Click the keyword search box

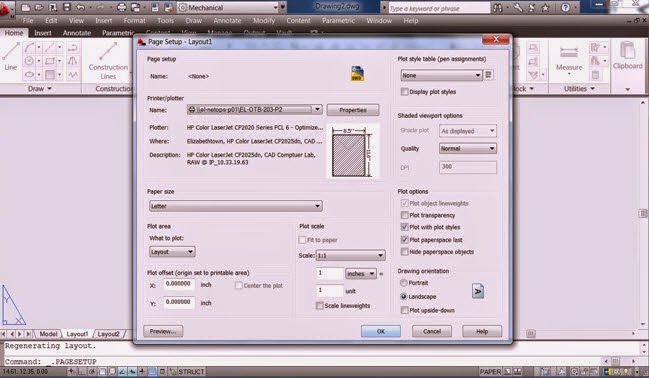(x=438, y=8)
